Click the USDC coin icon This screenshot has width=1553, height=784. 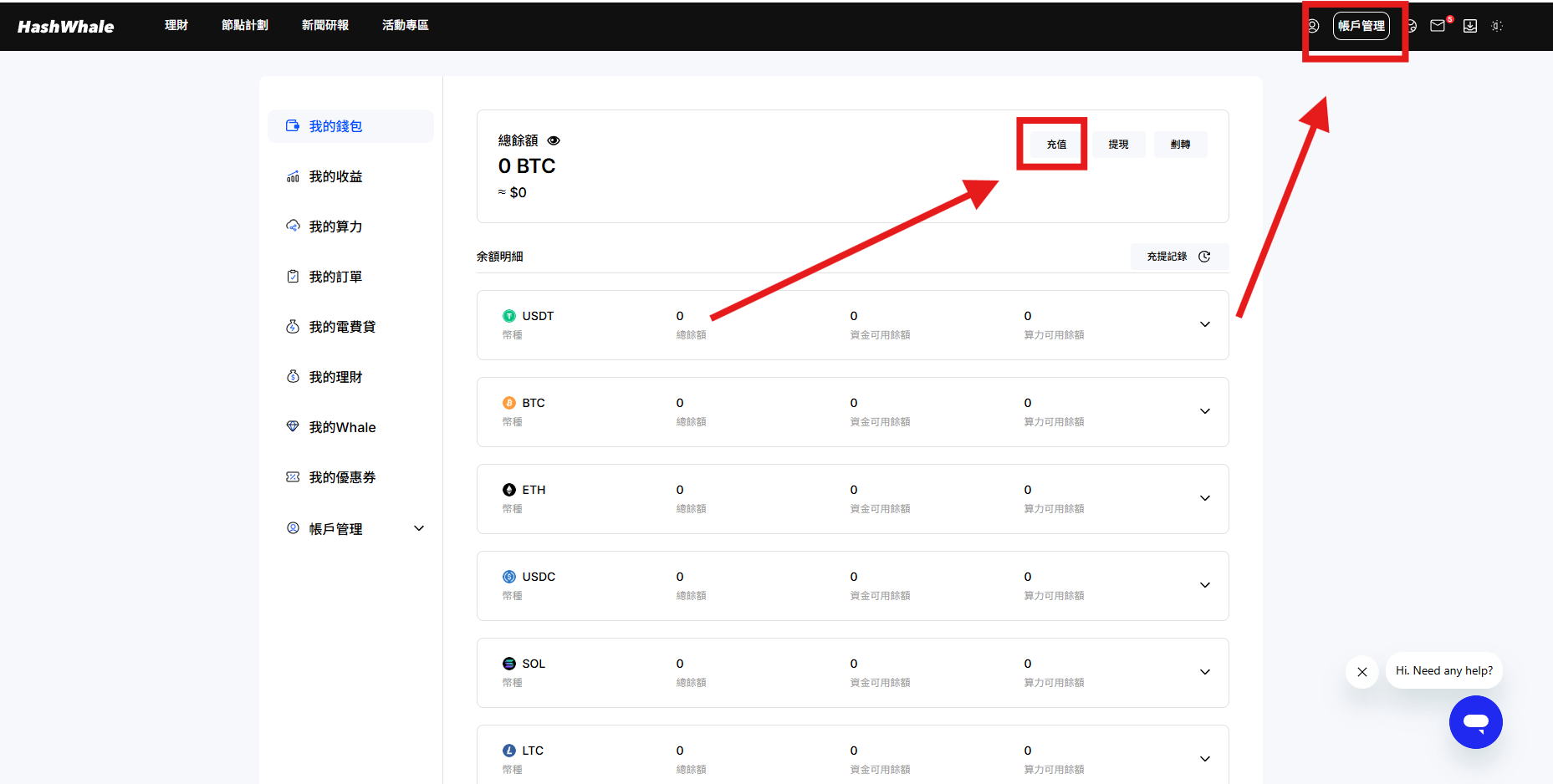point(509,577)
